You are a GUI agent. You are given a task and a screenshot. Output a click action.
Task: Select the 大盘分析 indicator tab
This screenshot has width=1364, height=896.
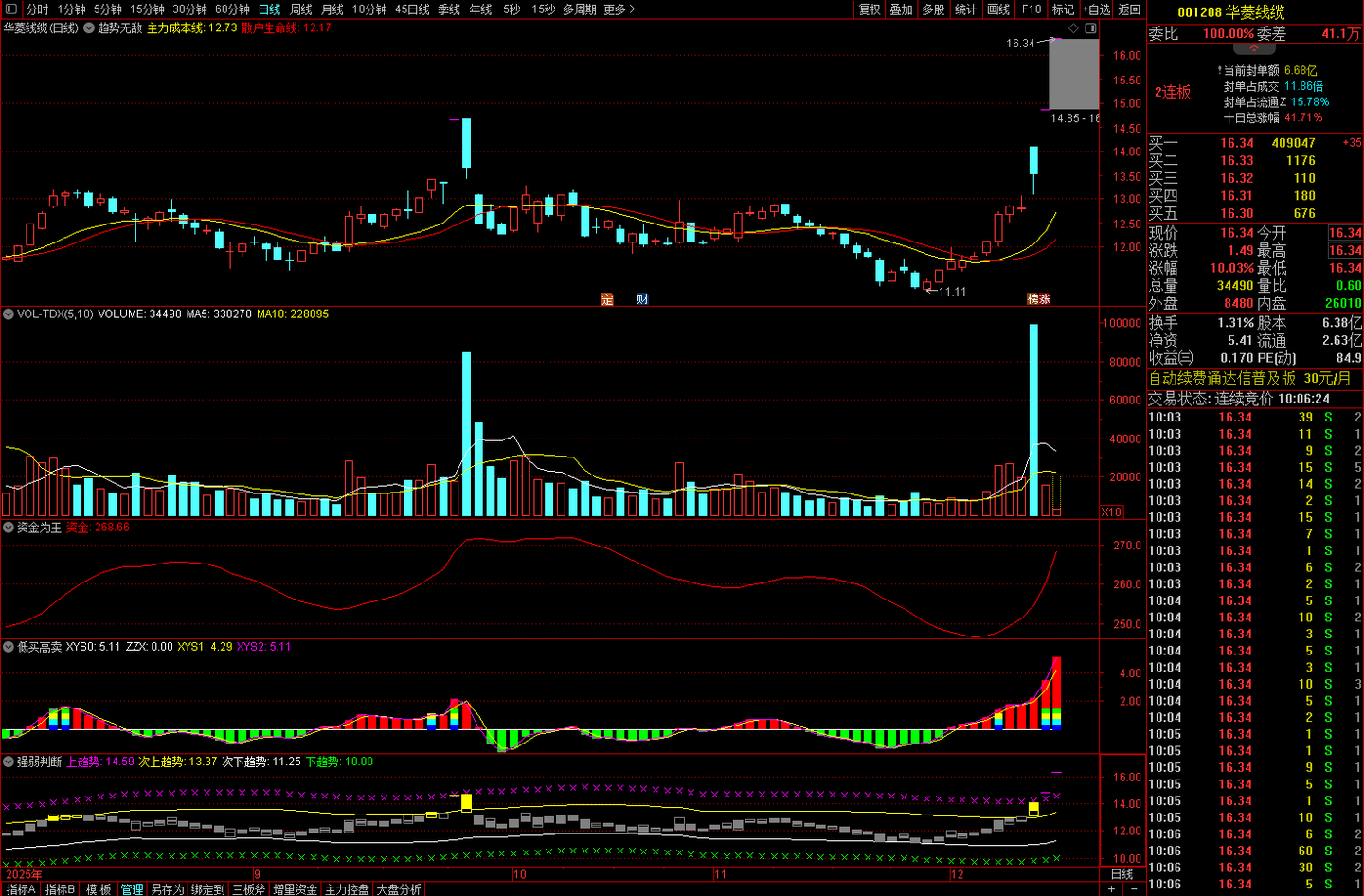398,889
